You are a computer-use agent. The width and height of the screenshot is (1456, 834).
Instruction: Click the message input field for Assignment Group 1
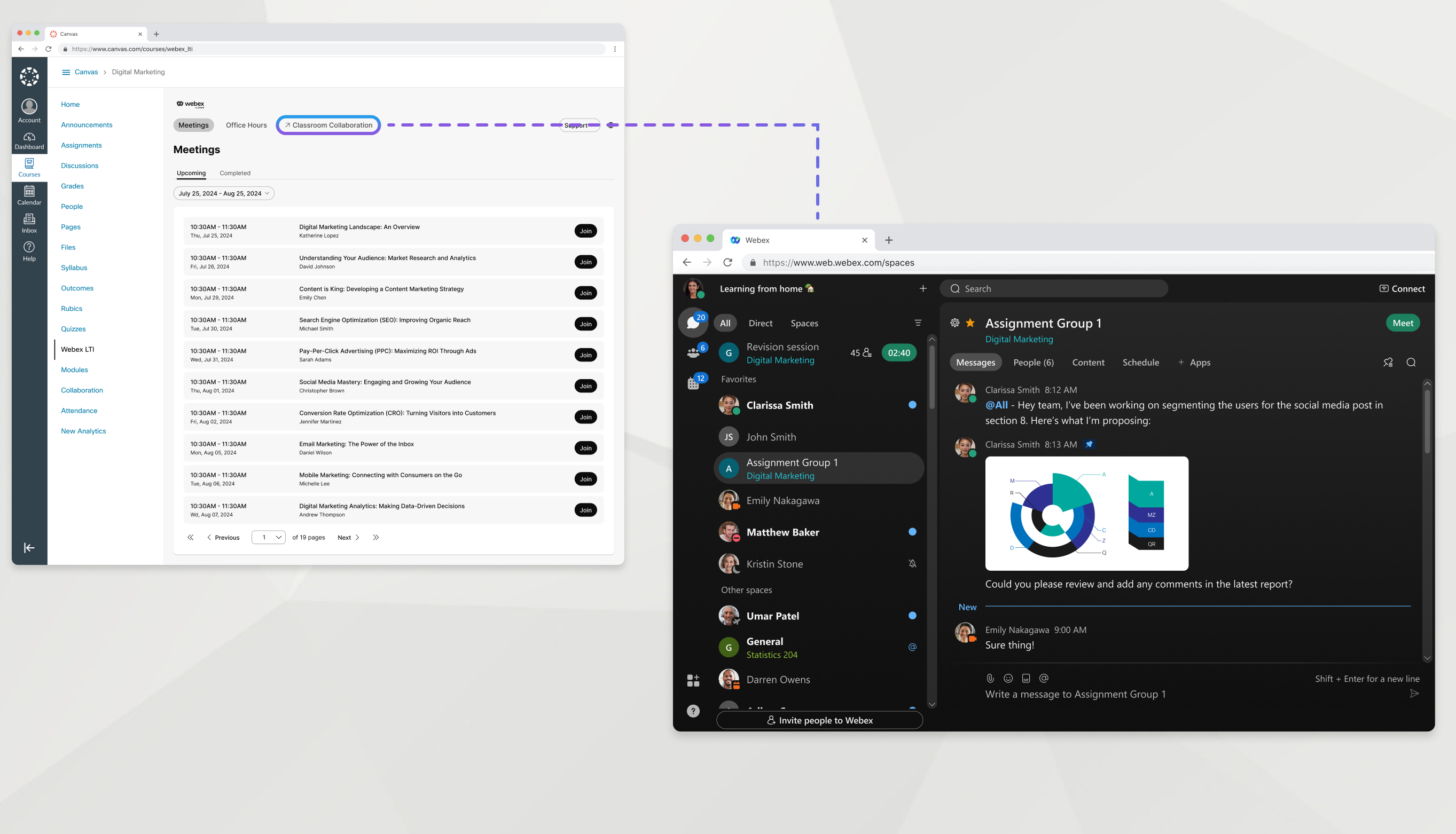(1190, 694)
